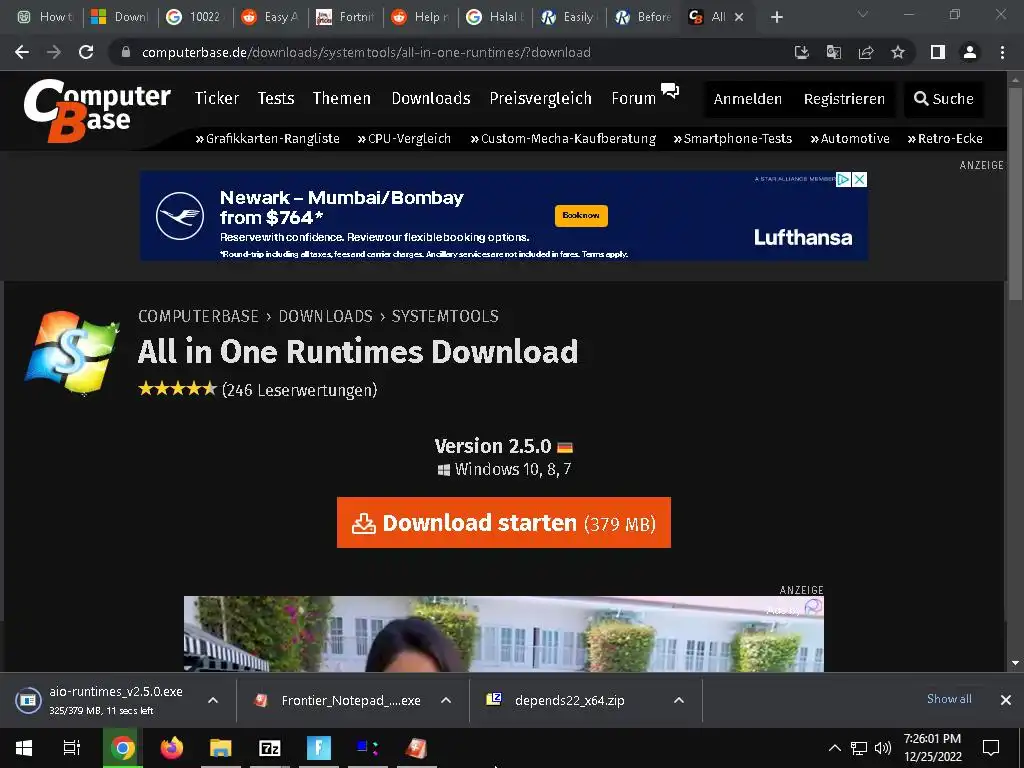
Task: Open the Custom-Mecha-Kaufberatung link
Action: pyautogui.click(x=564, y=138)
